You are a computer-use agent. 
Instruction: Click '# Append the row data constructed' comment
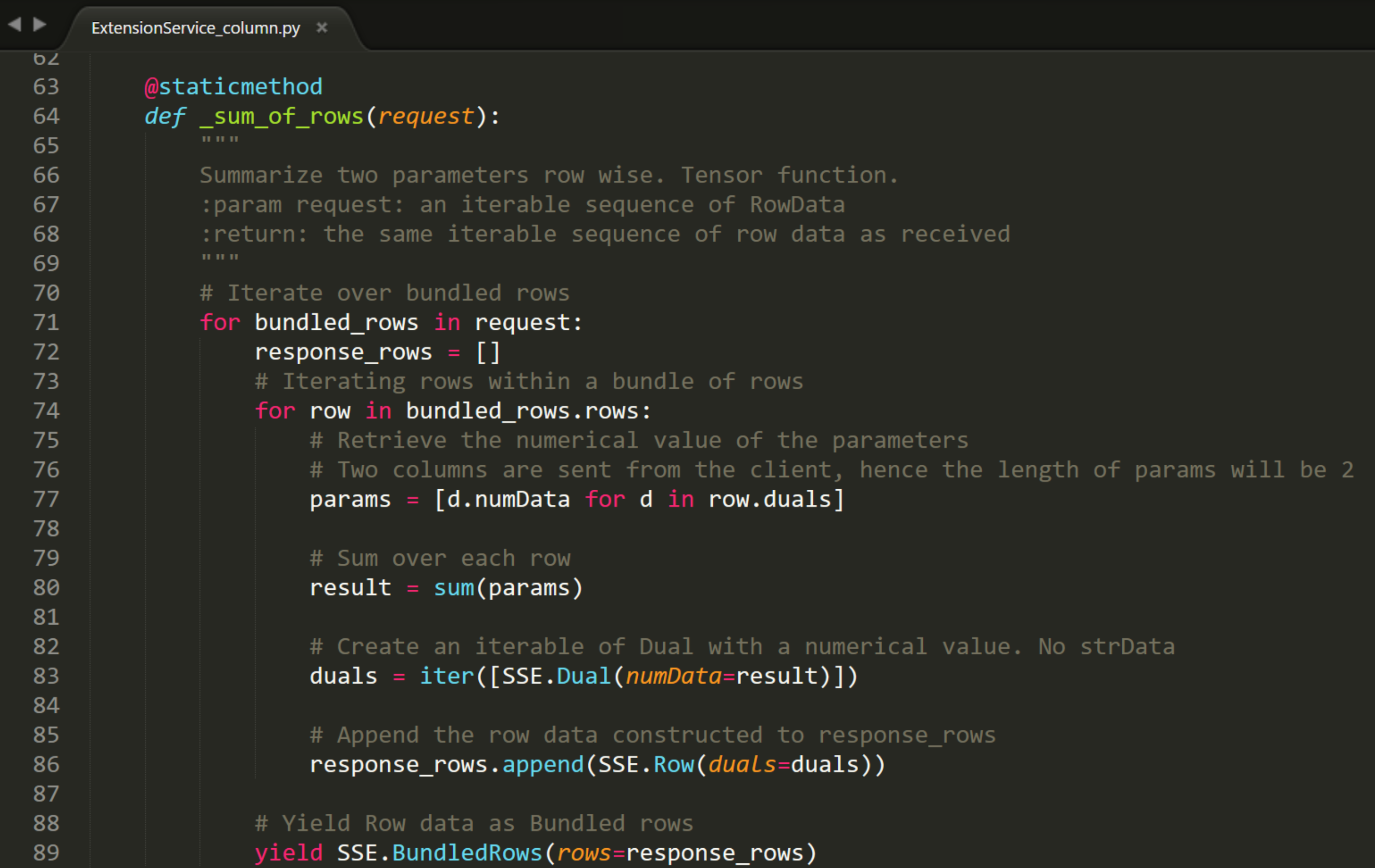(653, 736)
